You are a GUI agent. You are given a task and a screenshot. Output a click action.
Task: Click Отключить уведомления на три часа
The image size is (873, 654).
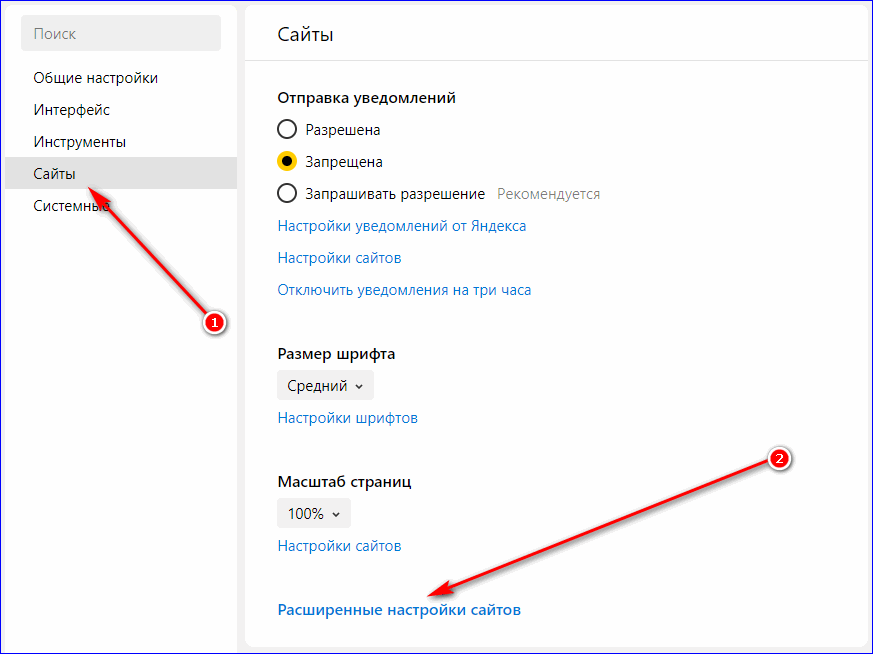pos(404,290)
